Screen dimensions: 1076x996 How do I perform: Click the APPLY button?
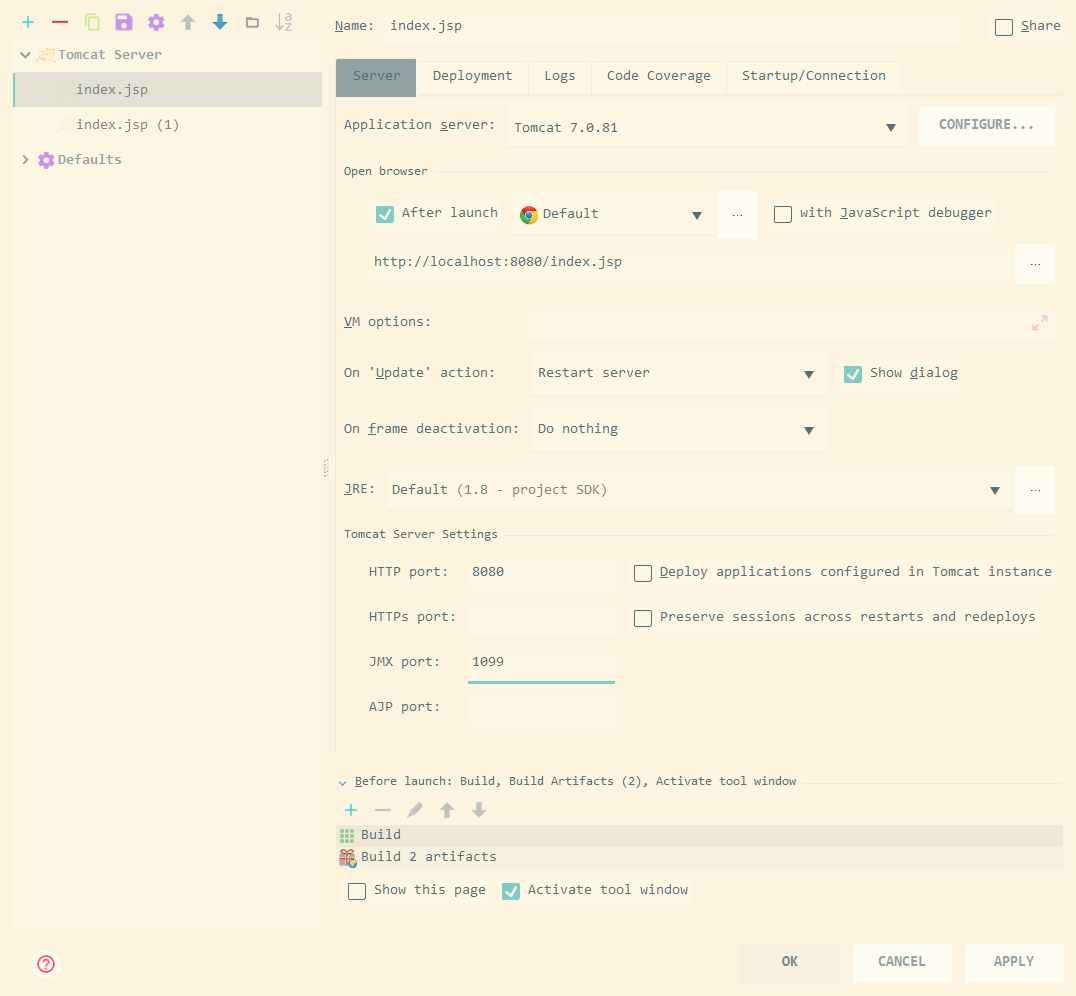click(x=1014, y=962)
